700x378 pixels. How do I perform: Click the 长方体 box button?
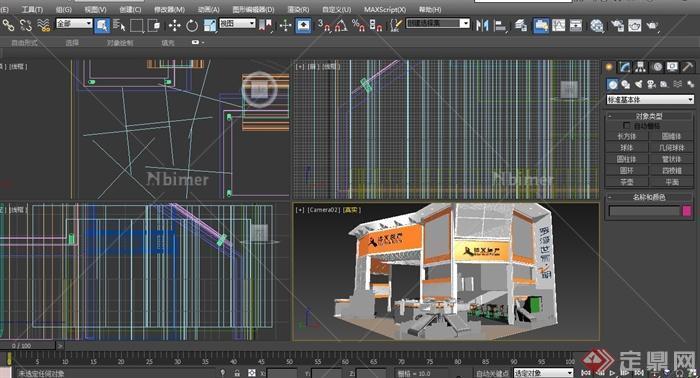tap(627, 136)
